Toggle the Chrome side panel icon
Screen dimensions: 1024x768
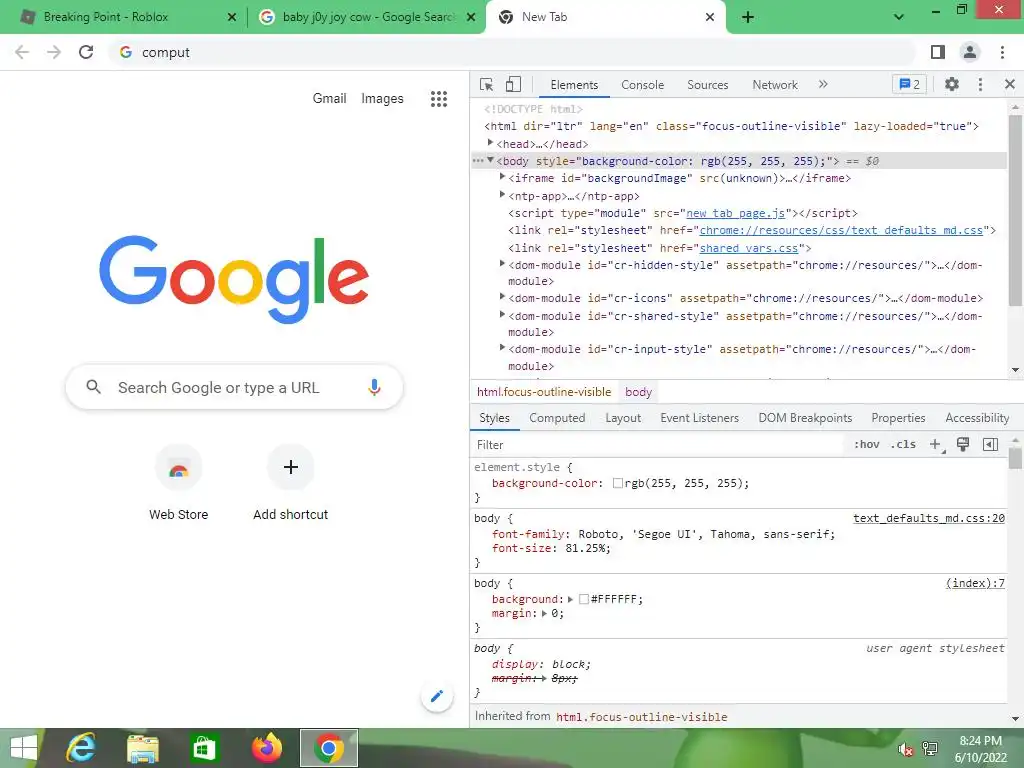pyautogui.click(x=938, y=52)
